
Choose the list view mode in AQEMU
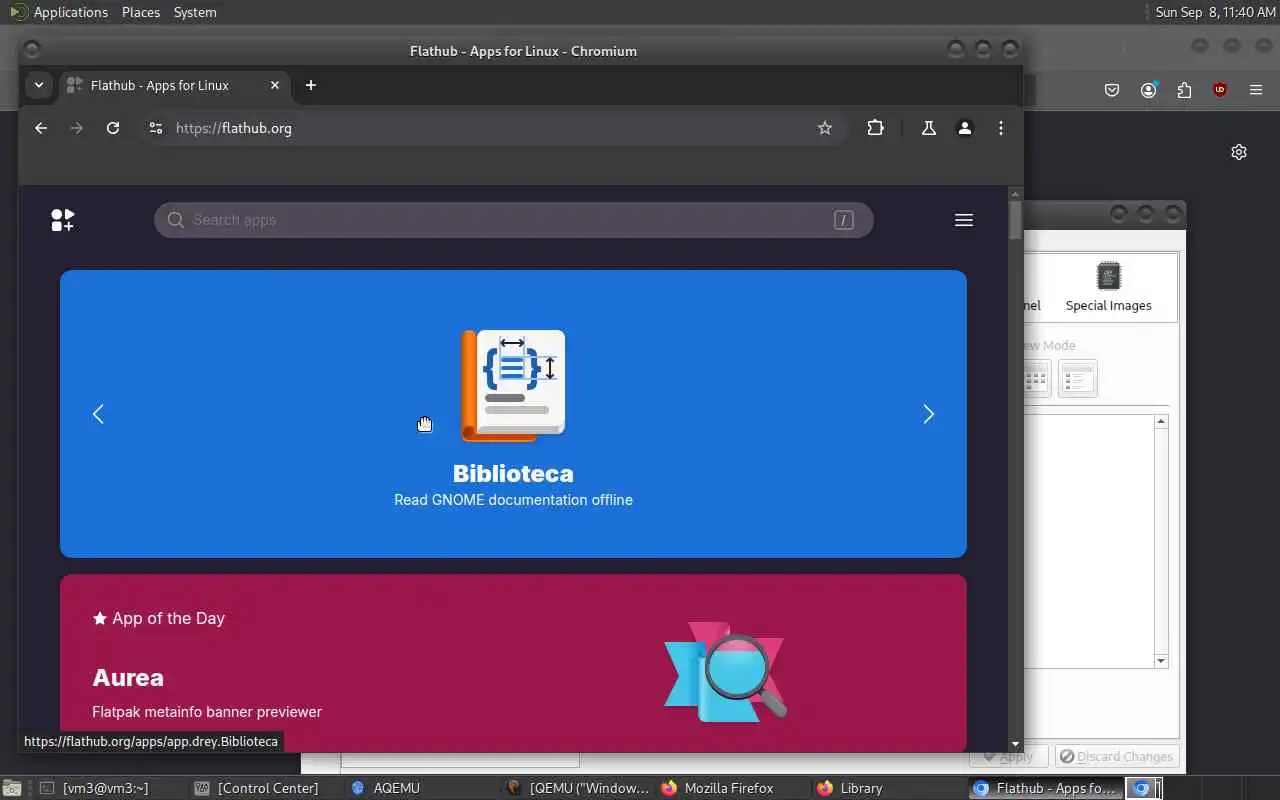1078,379
